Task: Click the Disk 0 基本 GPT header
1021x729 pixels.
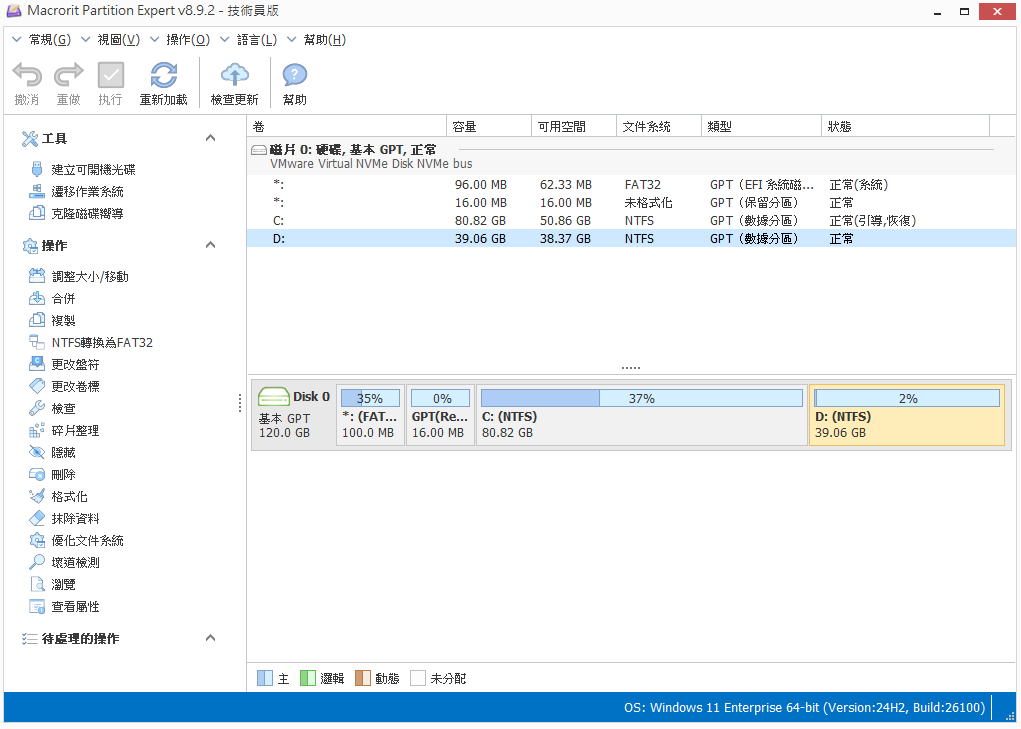Action: click(294, 415)
